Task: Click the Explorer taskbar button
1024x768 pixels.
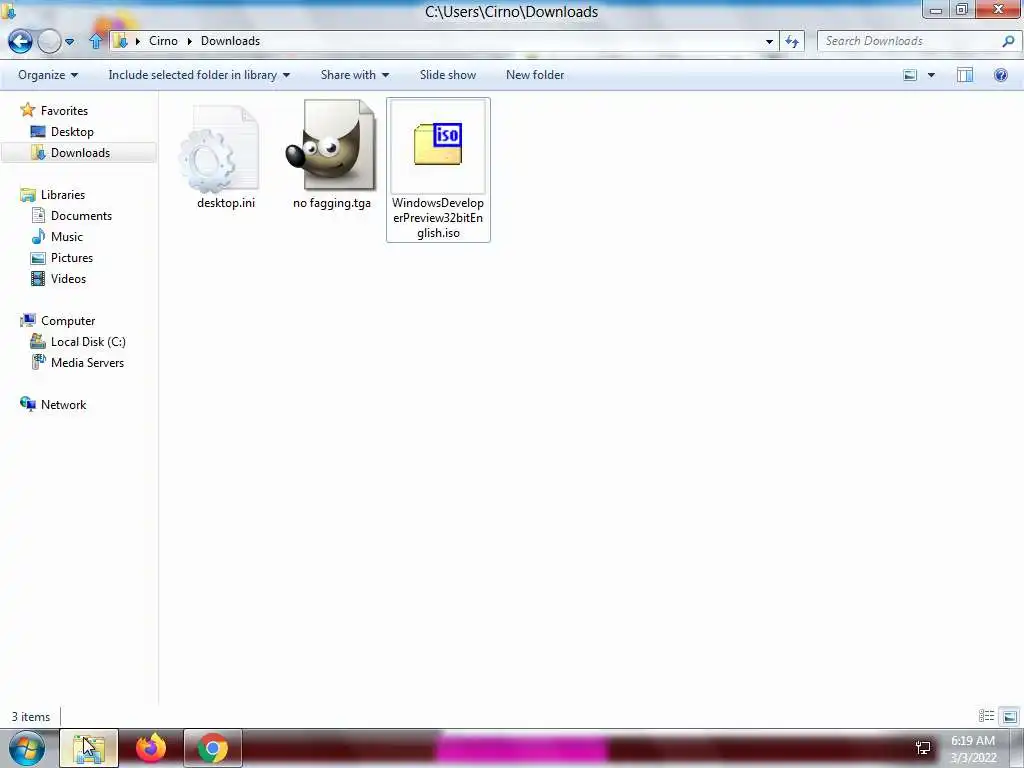Action: point(89,748)
